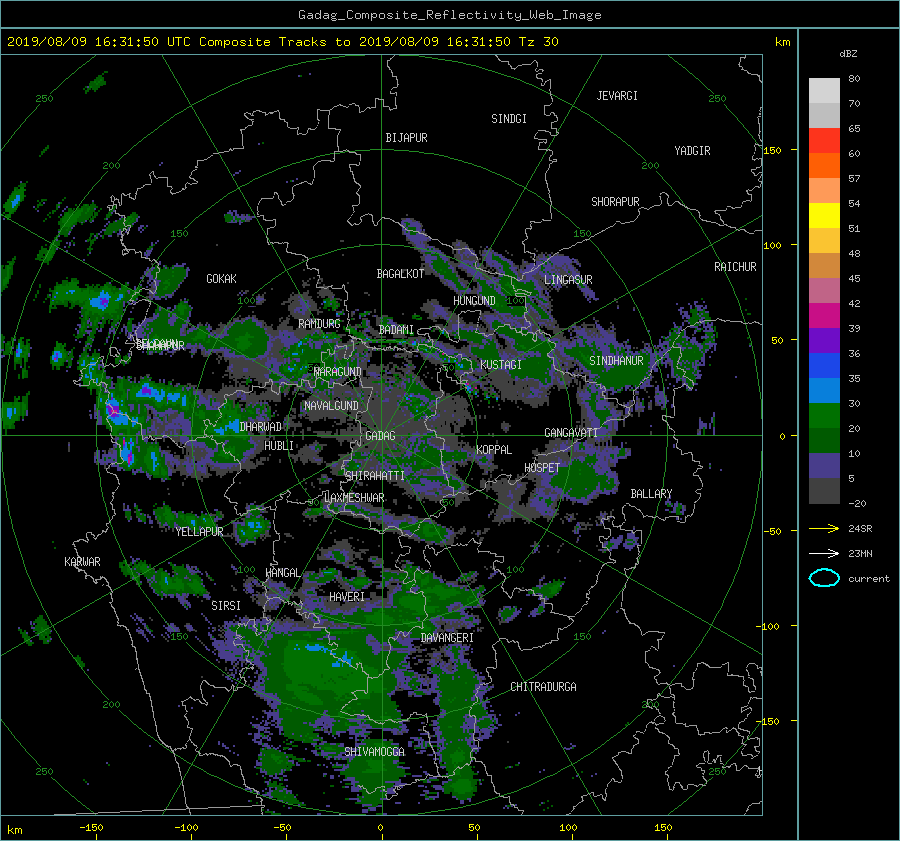Viewport: 900px width, 841px height.
Task: Click the BALLARY city label
Action: [651, 494]
